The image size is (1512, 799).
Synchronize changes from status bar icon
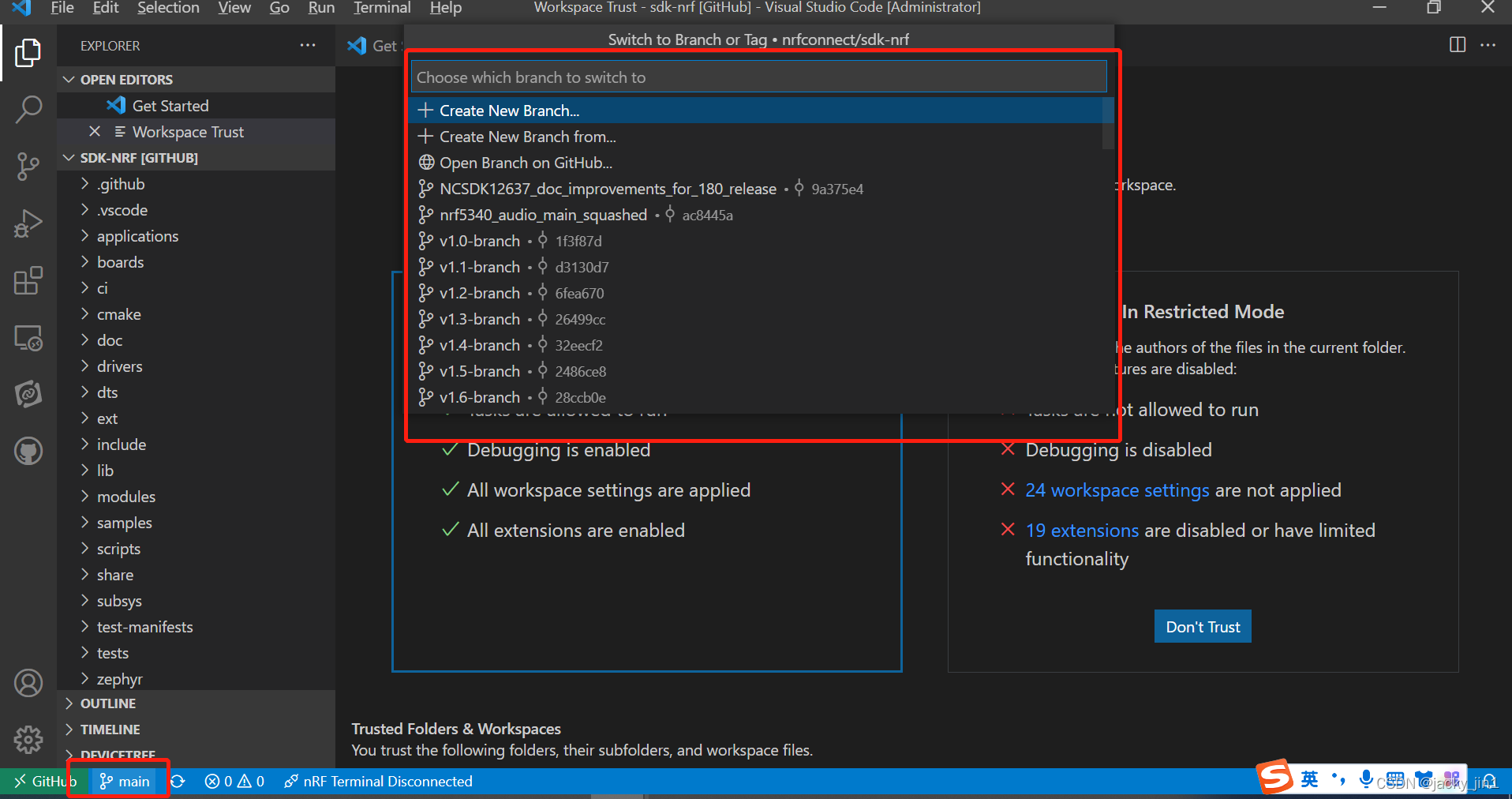(x=178, y=781)
